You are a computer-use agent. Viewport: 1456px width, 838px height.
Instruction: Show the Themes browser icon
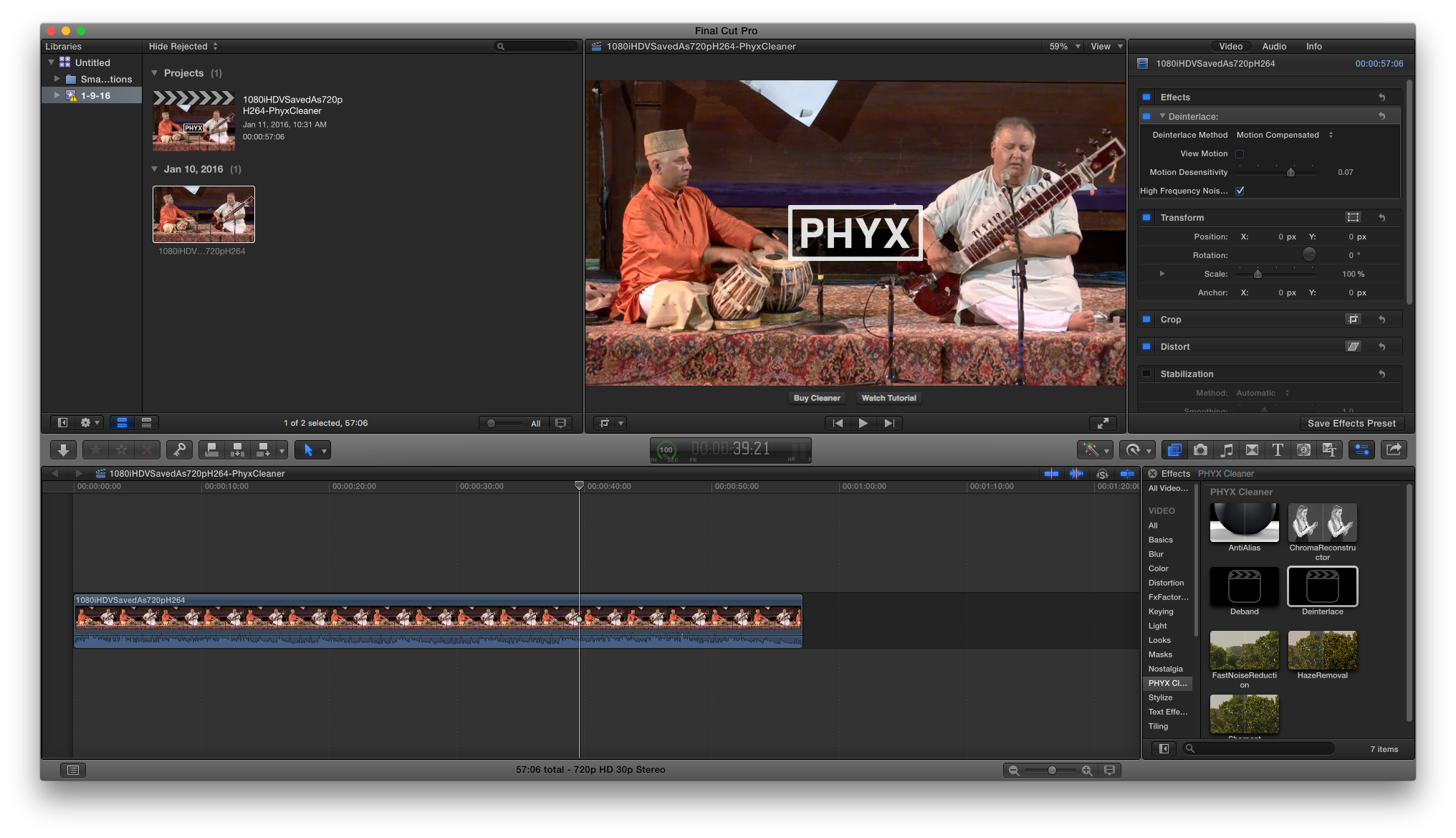tap(1329, 449)
